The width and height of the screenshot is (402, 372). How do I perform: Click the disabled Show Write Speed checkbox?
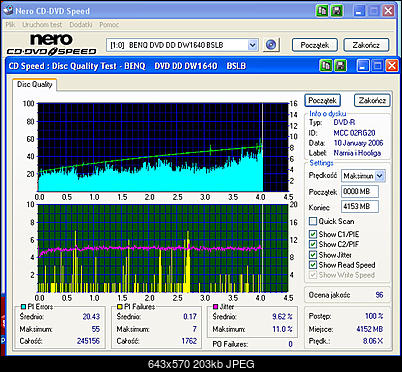coord(313,275)
